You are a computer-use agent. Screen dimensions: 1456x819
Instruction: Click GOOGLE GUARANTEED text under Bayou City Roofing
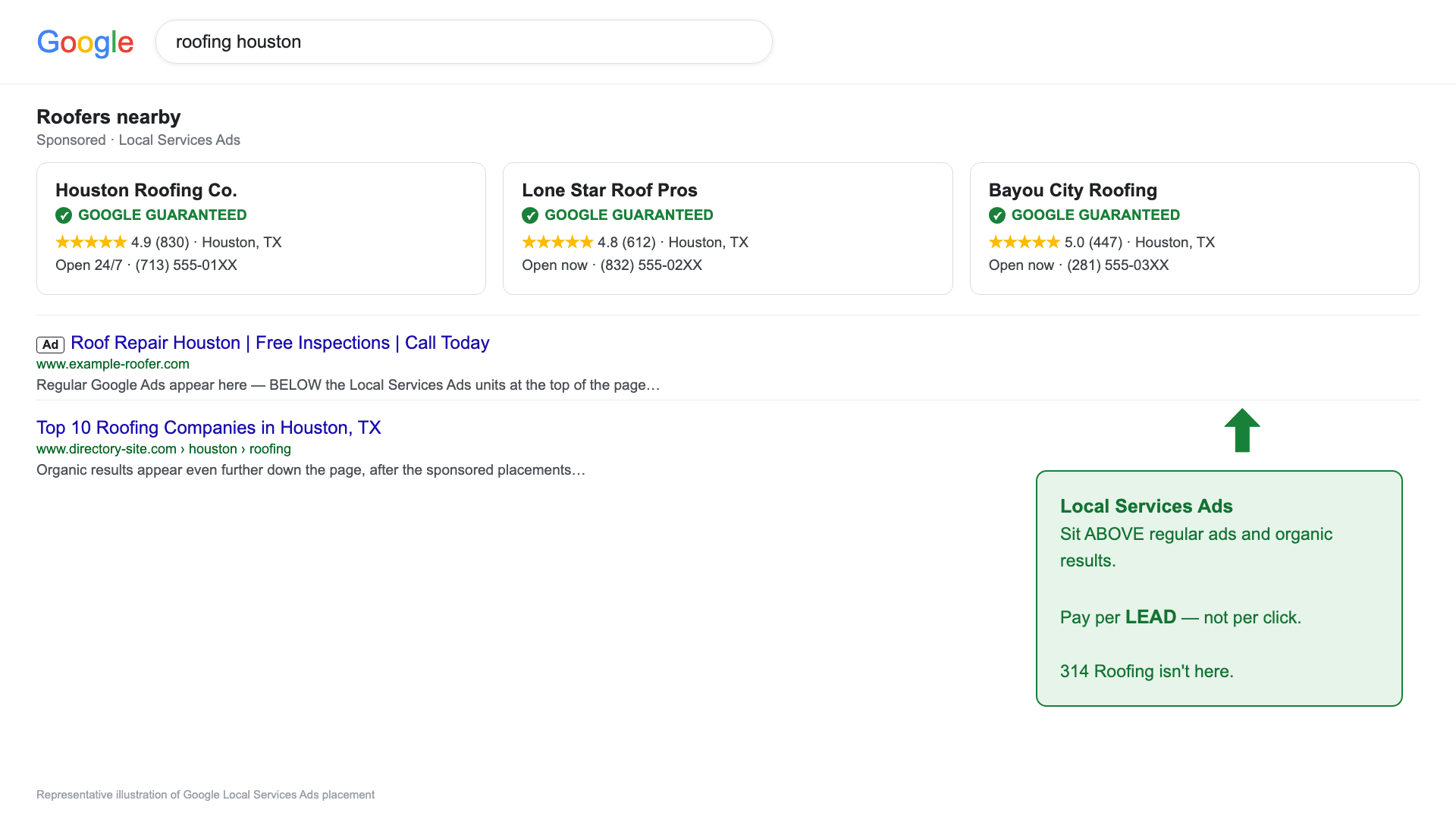click(x=1096, y=215)
